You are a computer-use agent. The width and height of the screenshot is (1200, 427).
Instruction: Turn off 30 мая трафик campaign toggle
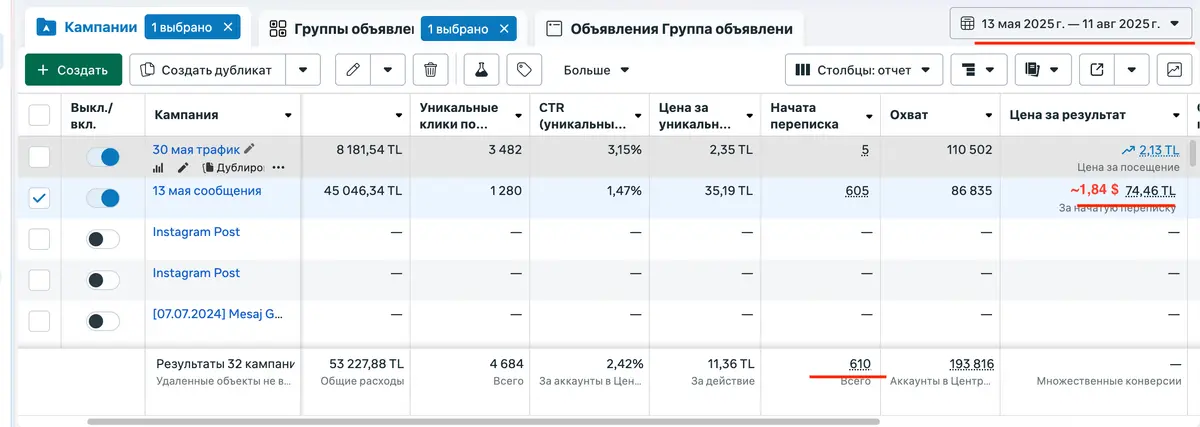point(103,157)
